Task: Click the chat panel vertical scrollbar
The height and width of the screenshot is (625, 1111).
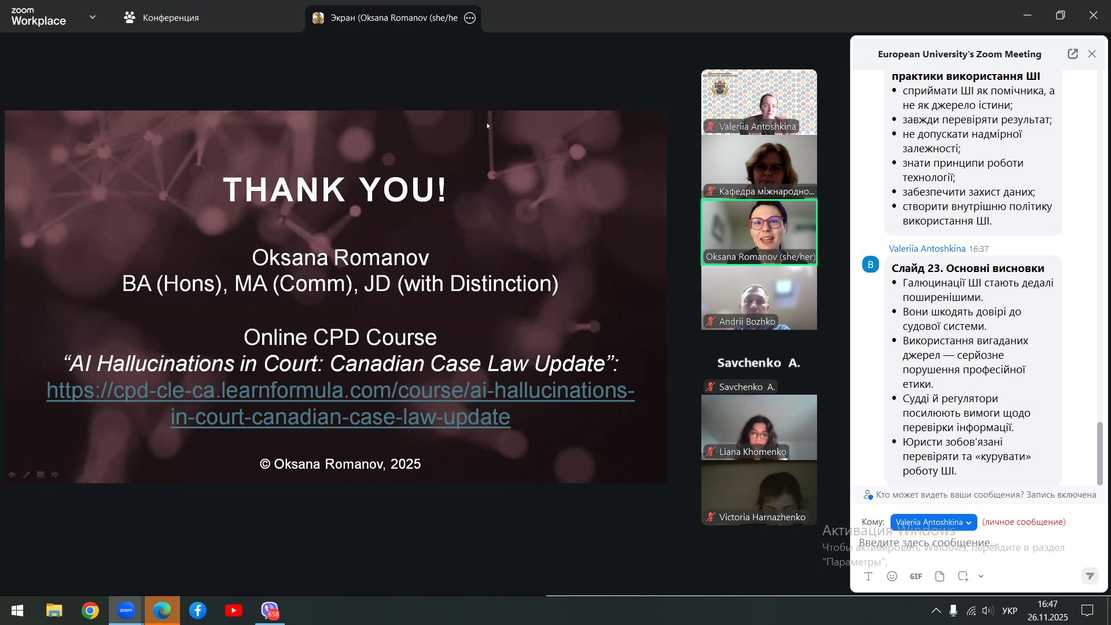Action: coord(1101,450)
